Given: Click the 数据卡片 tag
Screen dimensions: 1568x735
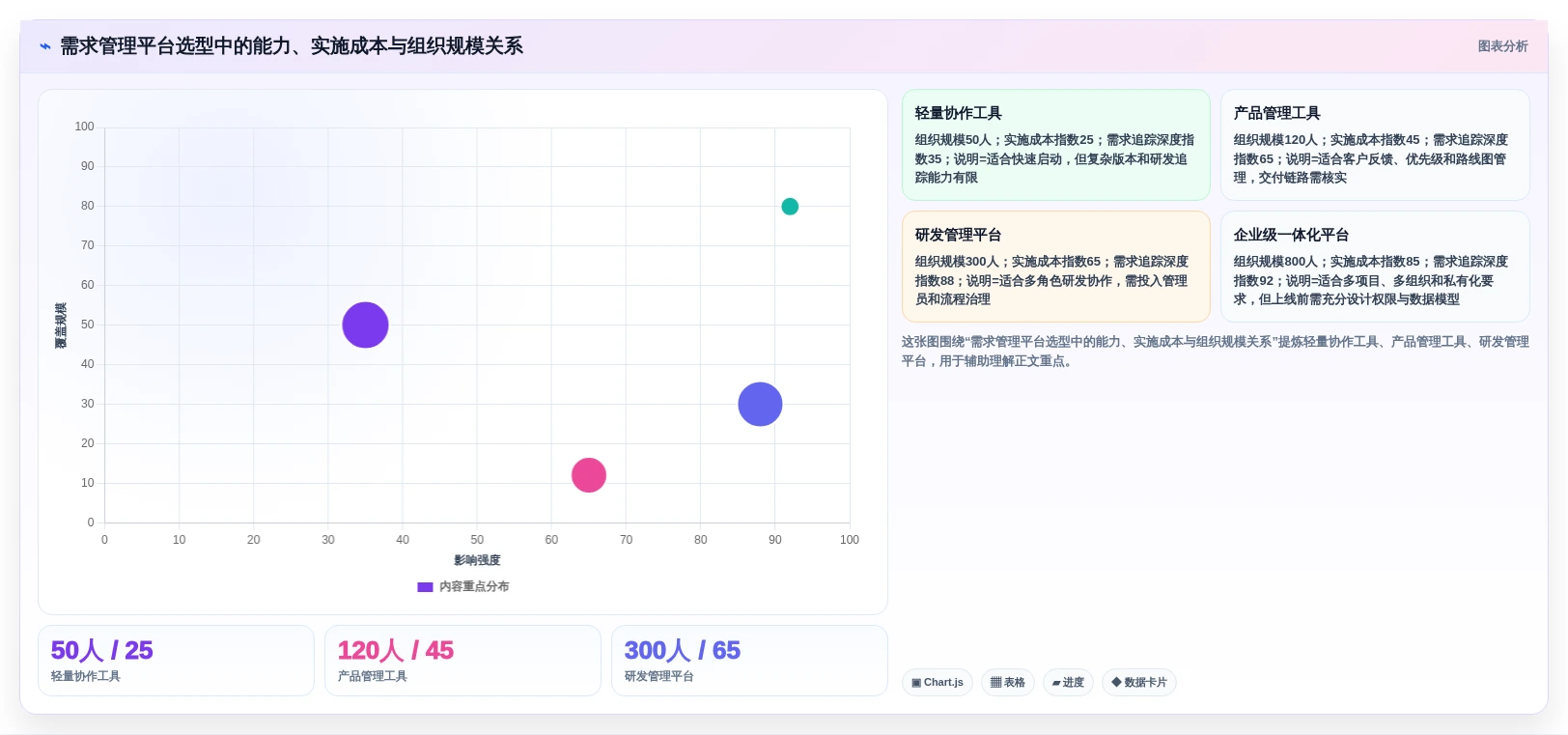Looking at the screenshot, I should click(1138, 682).
